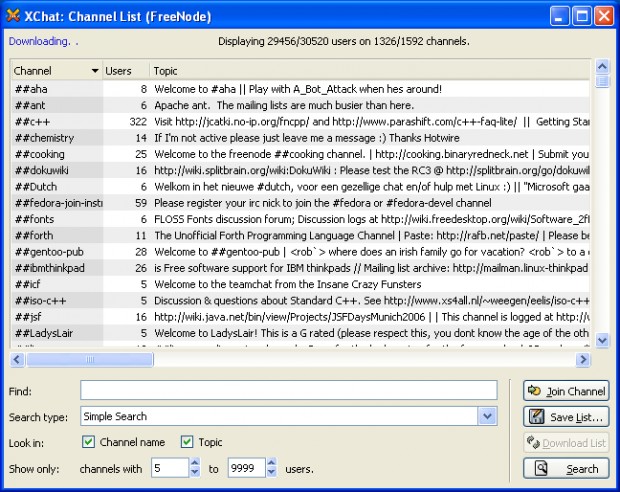Sort by the Topic column header
This screenshot has width=620, height=492.
[x=369, y=71]
